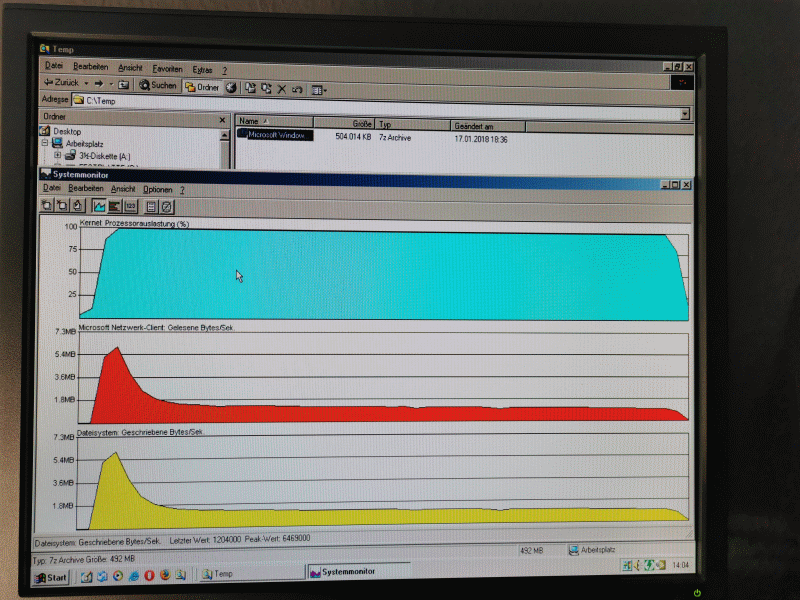
Task: Expand the 3½-Diskette (A:) tree node
Action: coord(57,156)
